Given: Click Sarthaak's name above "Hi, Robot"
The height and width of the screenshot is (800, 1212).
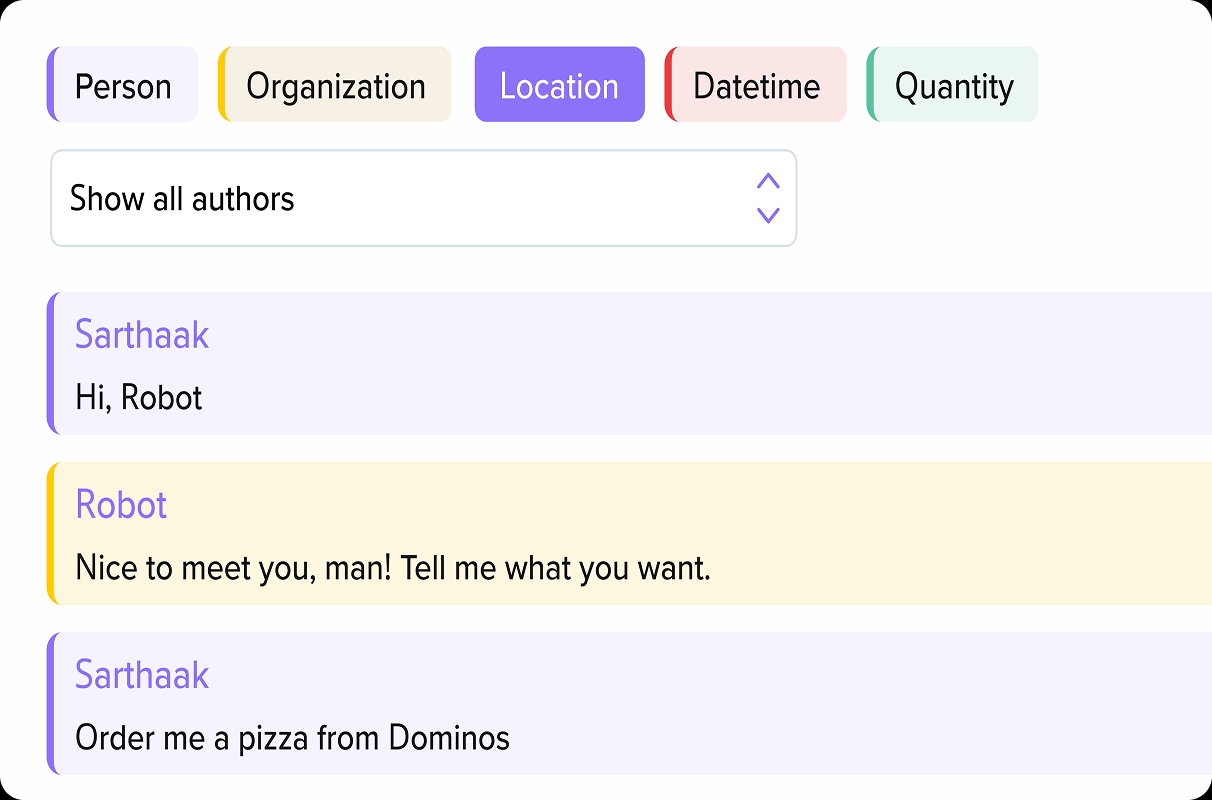Looking at the screenshot, I should tap(142, 334).
